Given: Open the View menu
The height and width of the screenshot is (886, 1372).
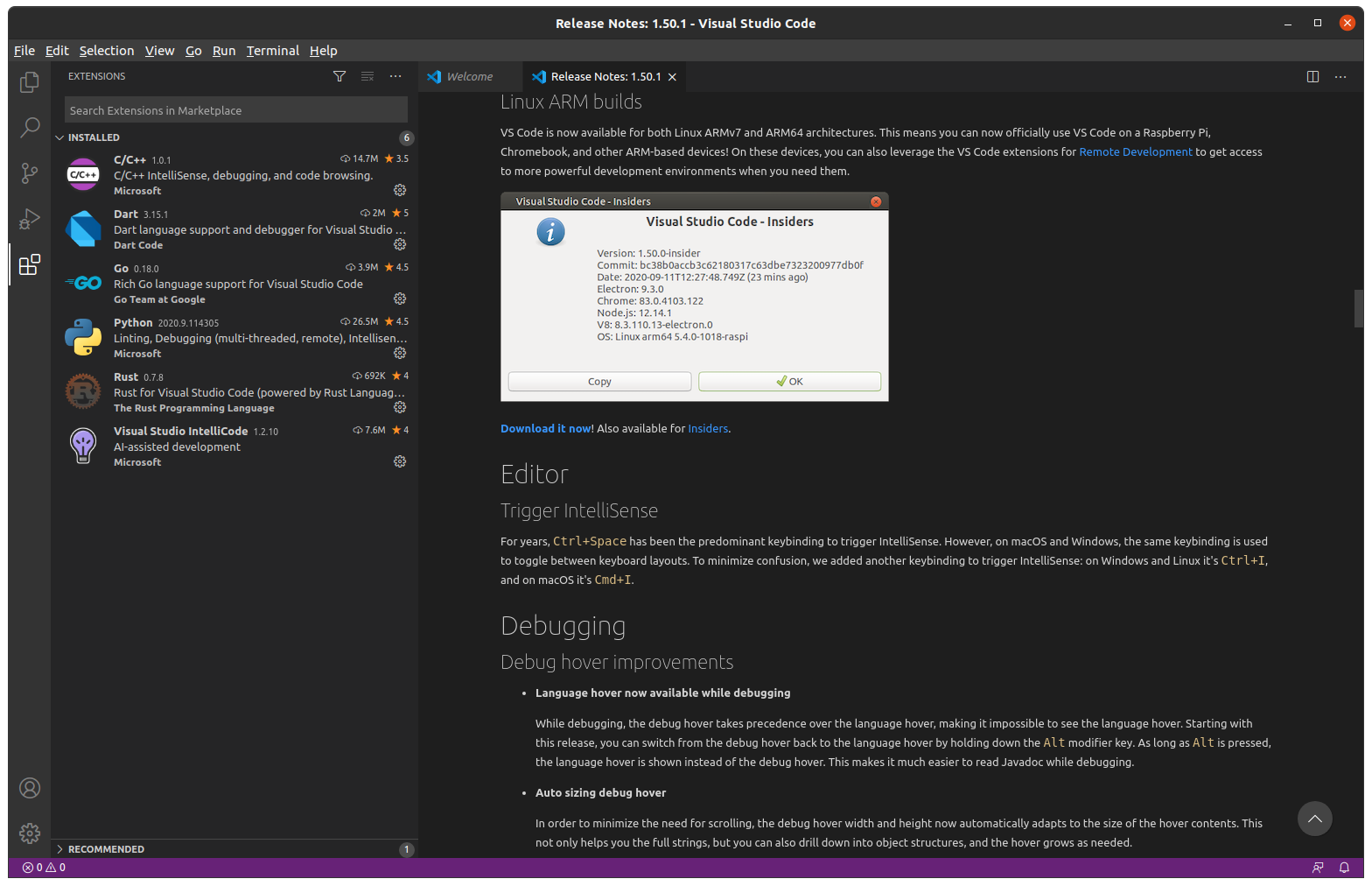Looking at the screenshot, I should coord(159,51).
